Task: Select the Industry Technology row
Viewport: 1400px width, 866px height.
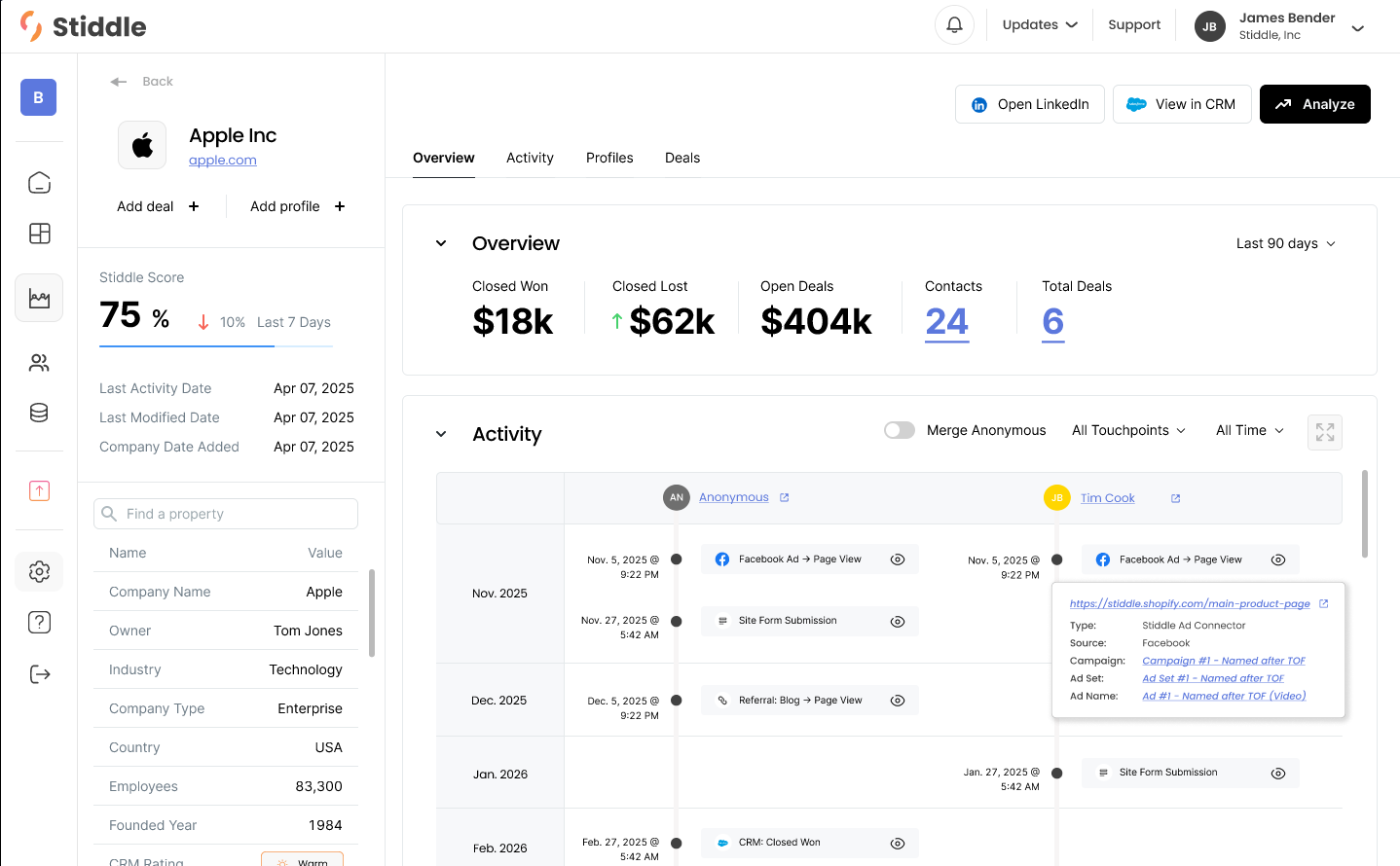Action: click(226, 669)
